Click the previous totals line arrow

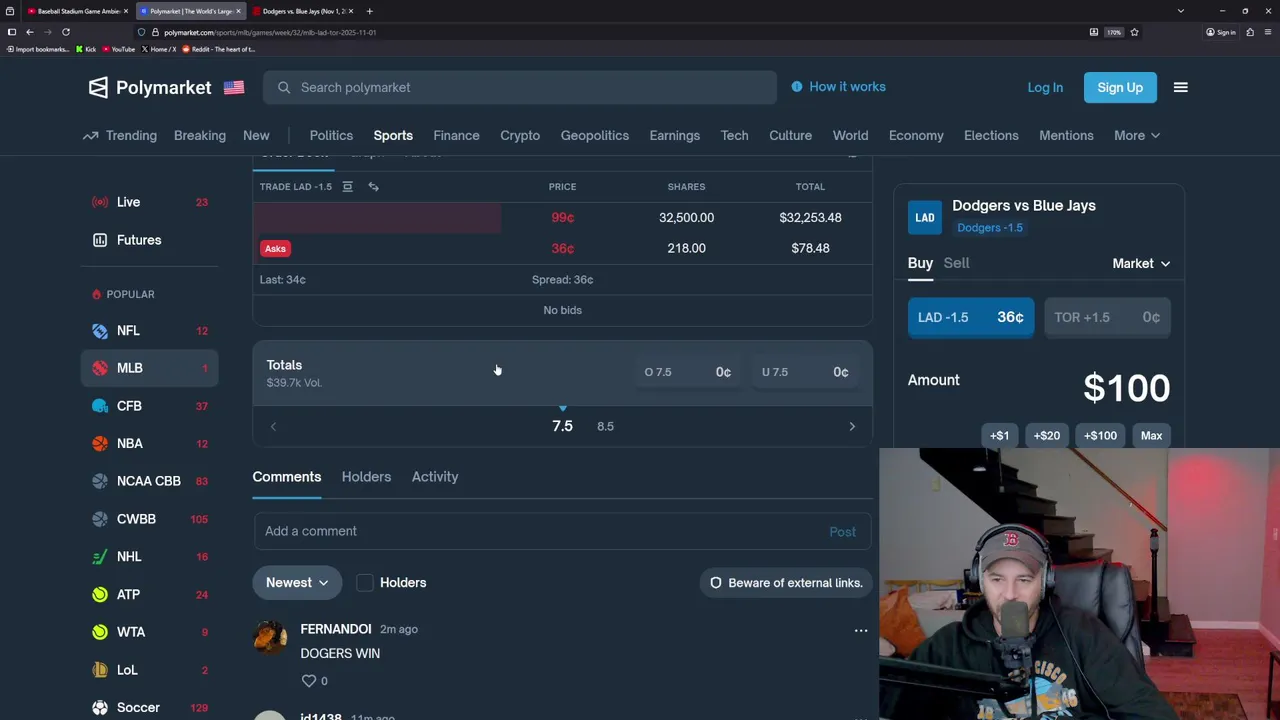click(x=273, y=426)
